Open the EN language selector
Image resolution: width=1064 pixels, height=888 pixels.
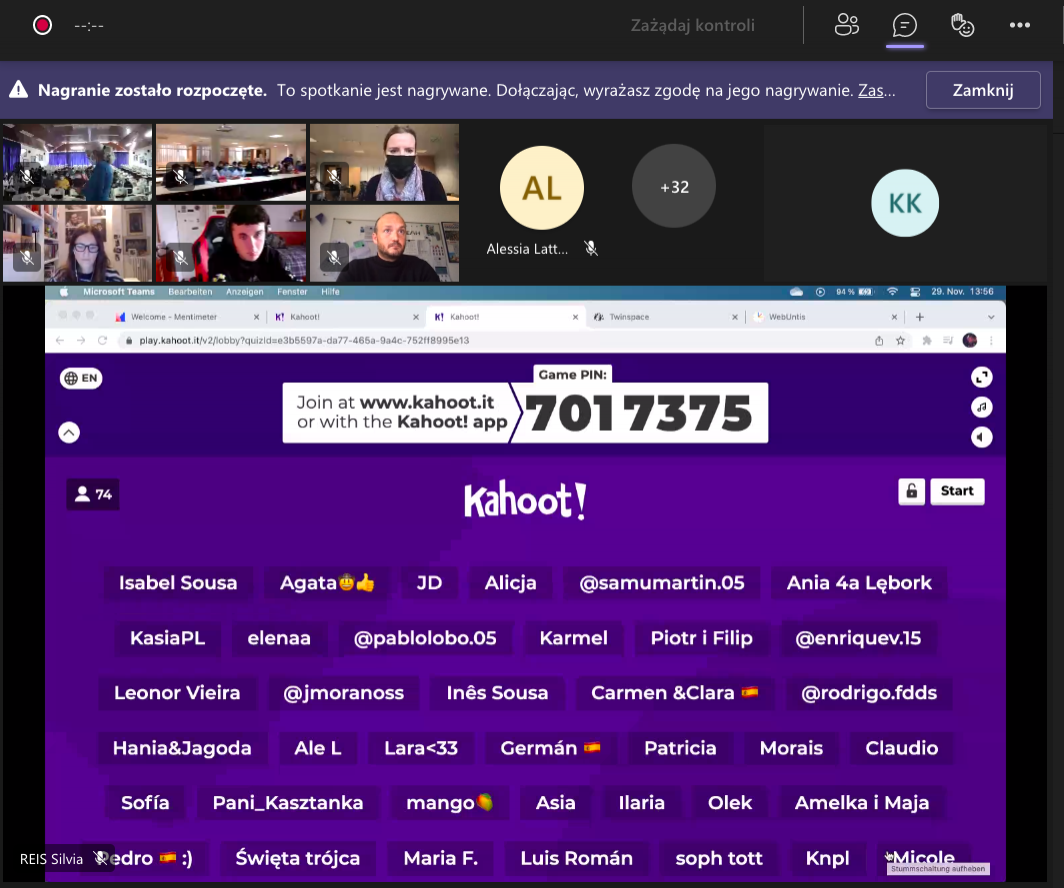coord(81,378)
